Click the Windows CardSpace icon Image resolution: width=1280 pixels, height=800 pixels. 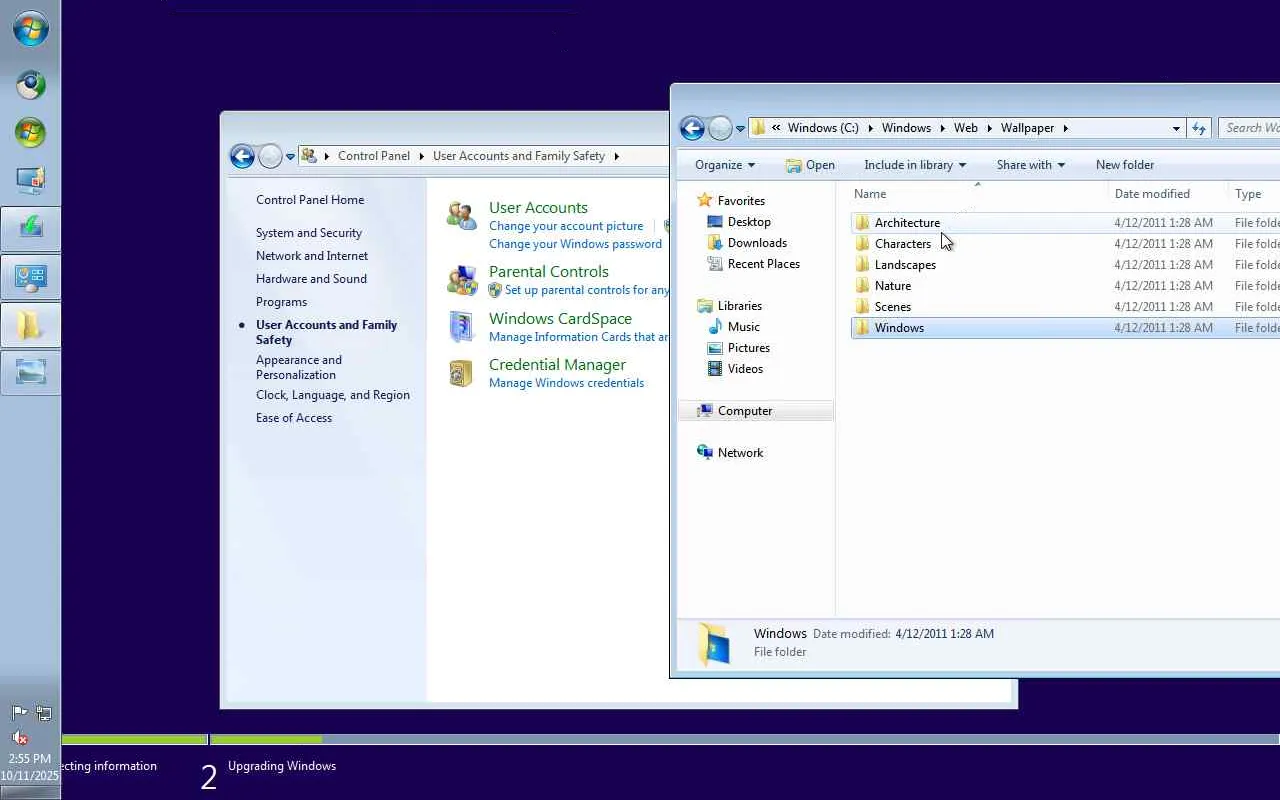pyautogui.click(x=461, y=327)
